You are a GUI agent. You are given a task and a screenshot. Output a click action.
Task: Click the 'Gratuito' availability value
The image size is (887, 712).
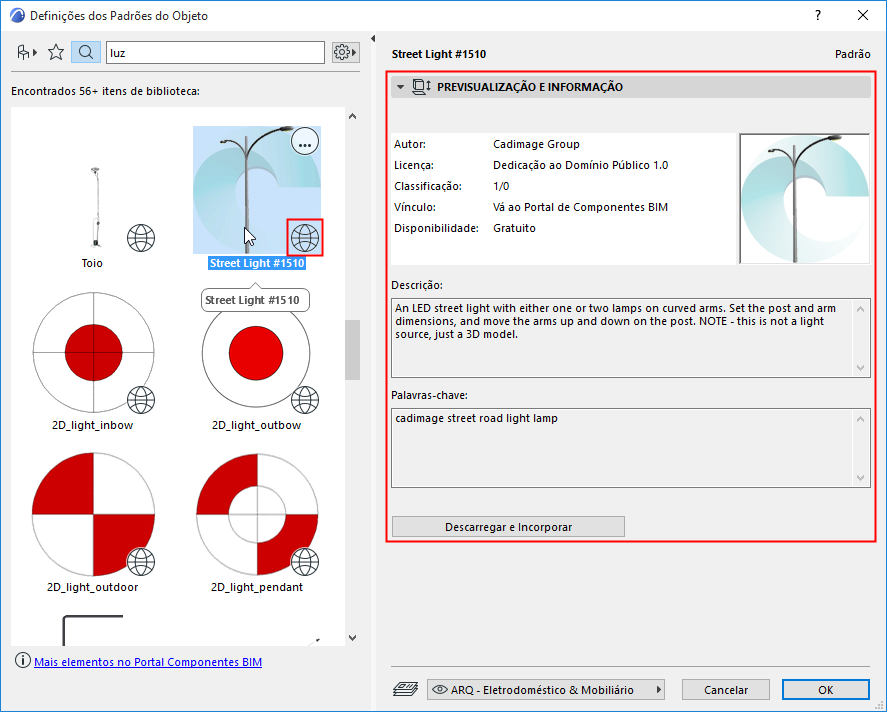point(514,228)
